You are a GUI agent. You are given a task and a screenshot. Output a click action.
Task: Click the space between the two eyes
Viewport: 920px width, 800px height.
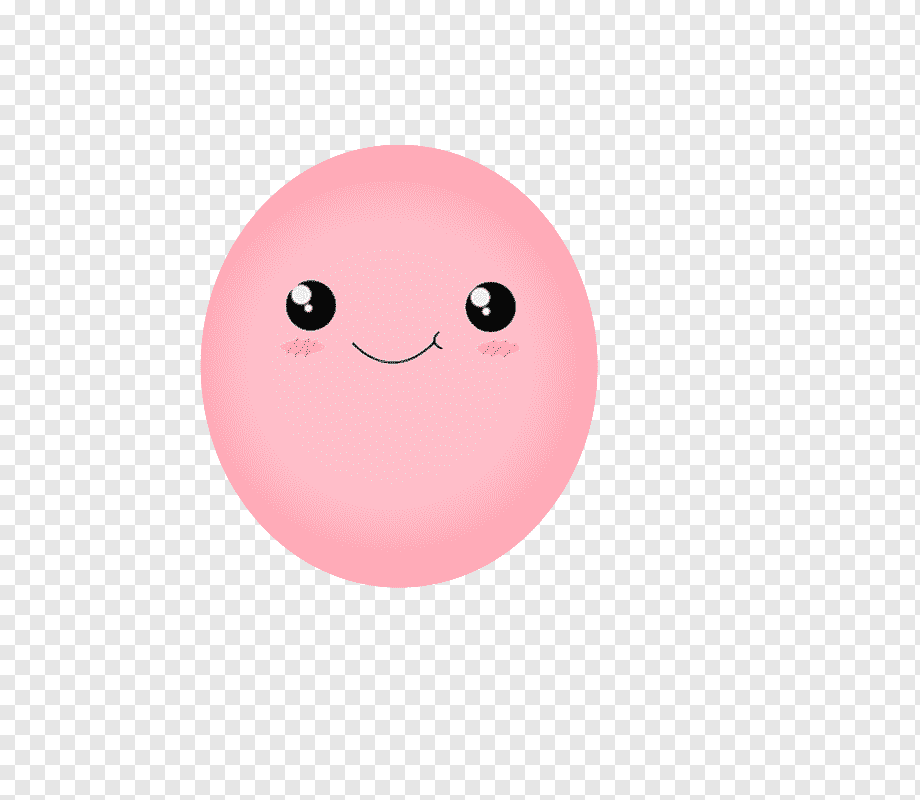[x=400, y=305]
